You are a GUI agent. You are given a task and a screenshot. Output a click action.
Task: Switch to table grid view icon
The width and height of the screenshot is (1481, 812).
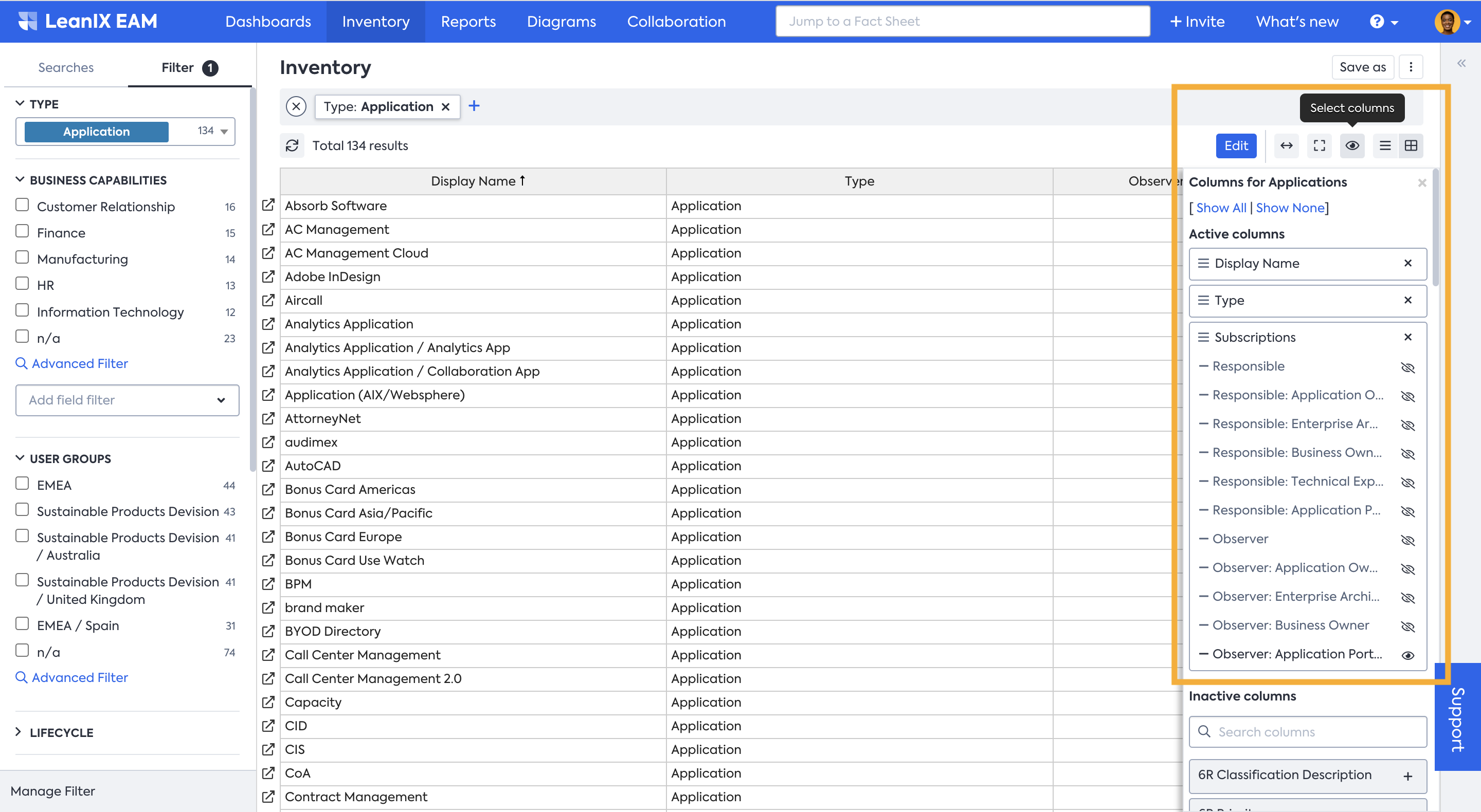(x=1411, y=145)
